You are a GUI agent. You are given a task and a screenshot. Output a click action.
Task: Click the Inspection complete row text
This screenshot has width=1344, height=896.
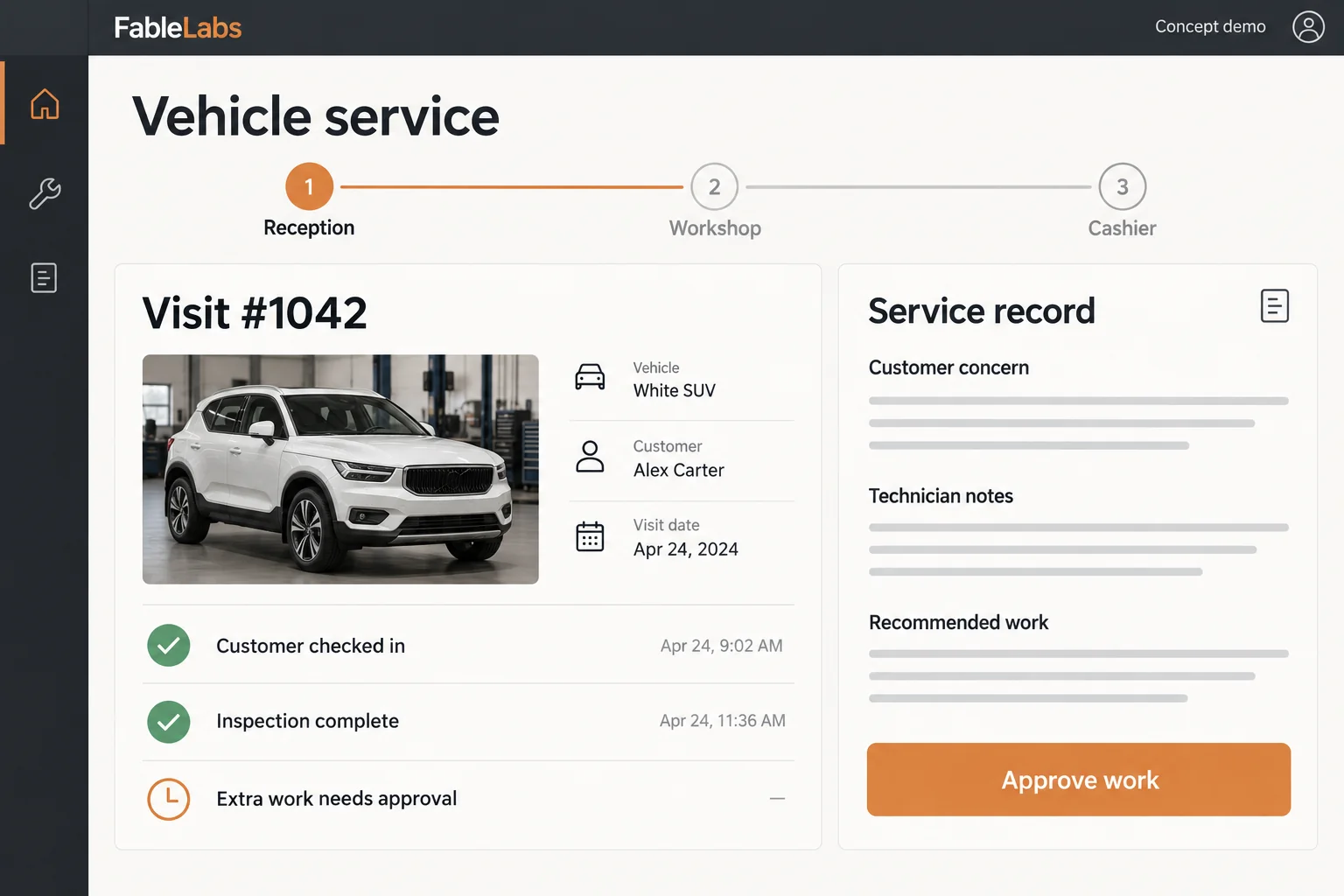click(x=307, y=721)
